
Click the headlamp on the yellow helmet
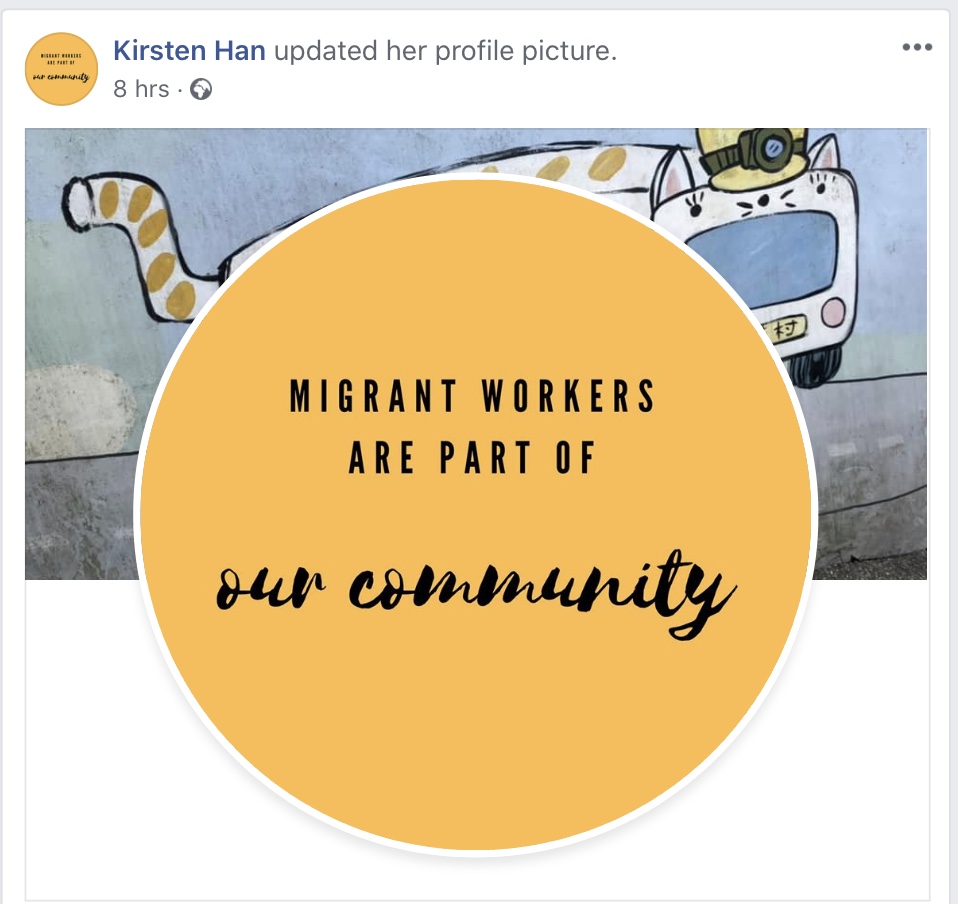pos(767,148)
